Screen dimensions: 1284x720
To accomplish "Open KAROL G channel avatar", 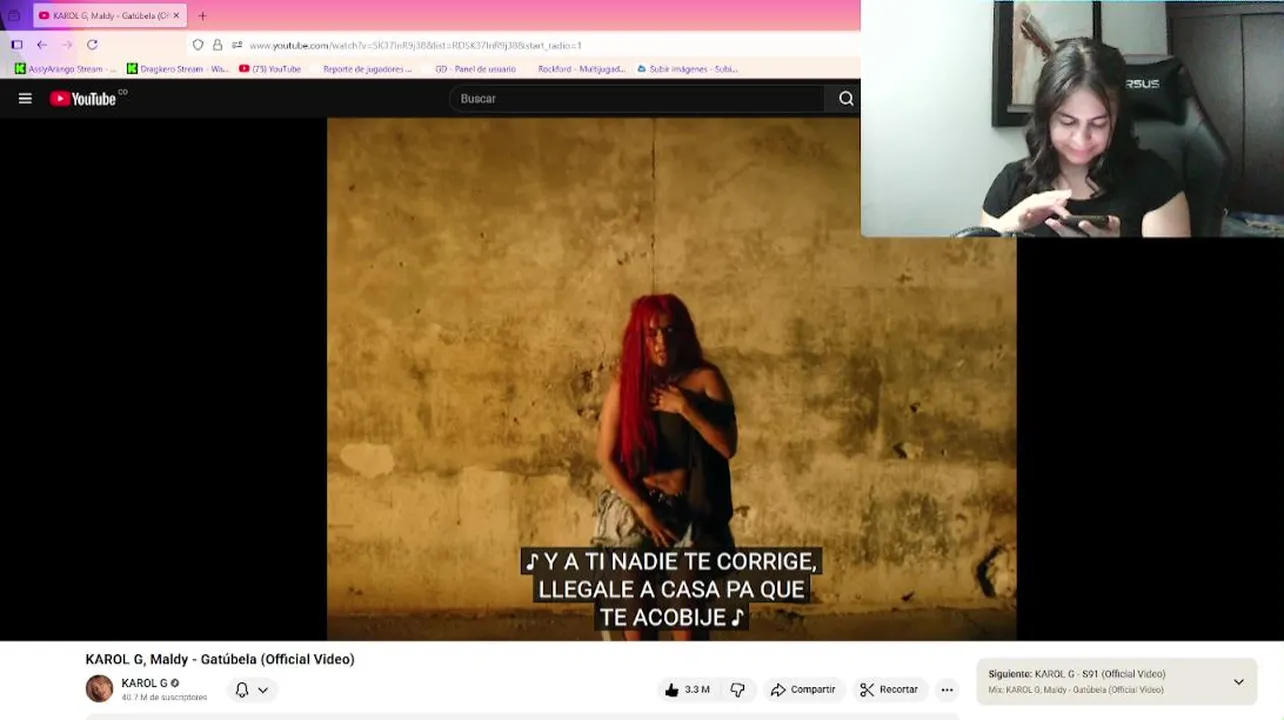I will point(99,689).
